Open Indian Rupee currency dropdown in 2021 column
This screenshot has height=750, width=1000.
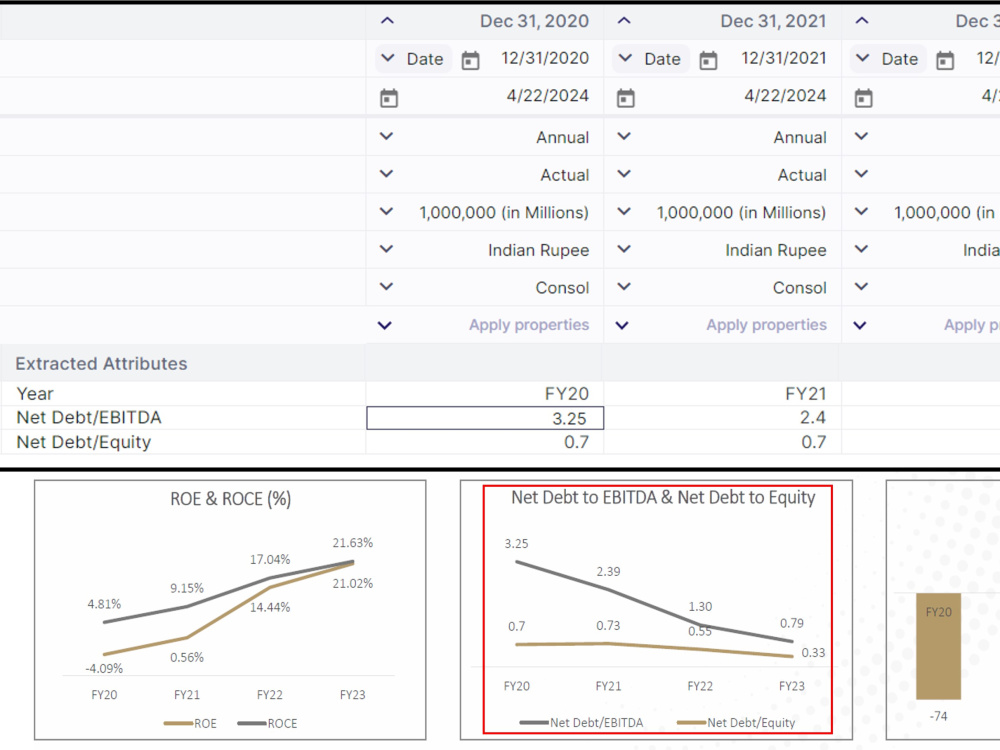pyautogui.click(x=624, y=249)
